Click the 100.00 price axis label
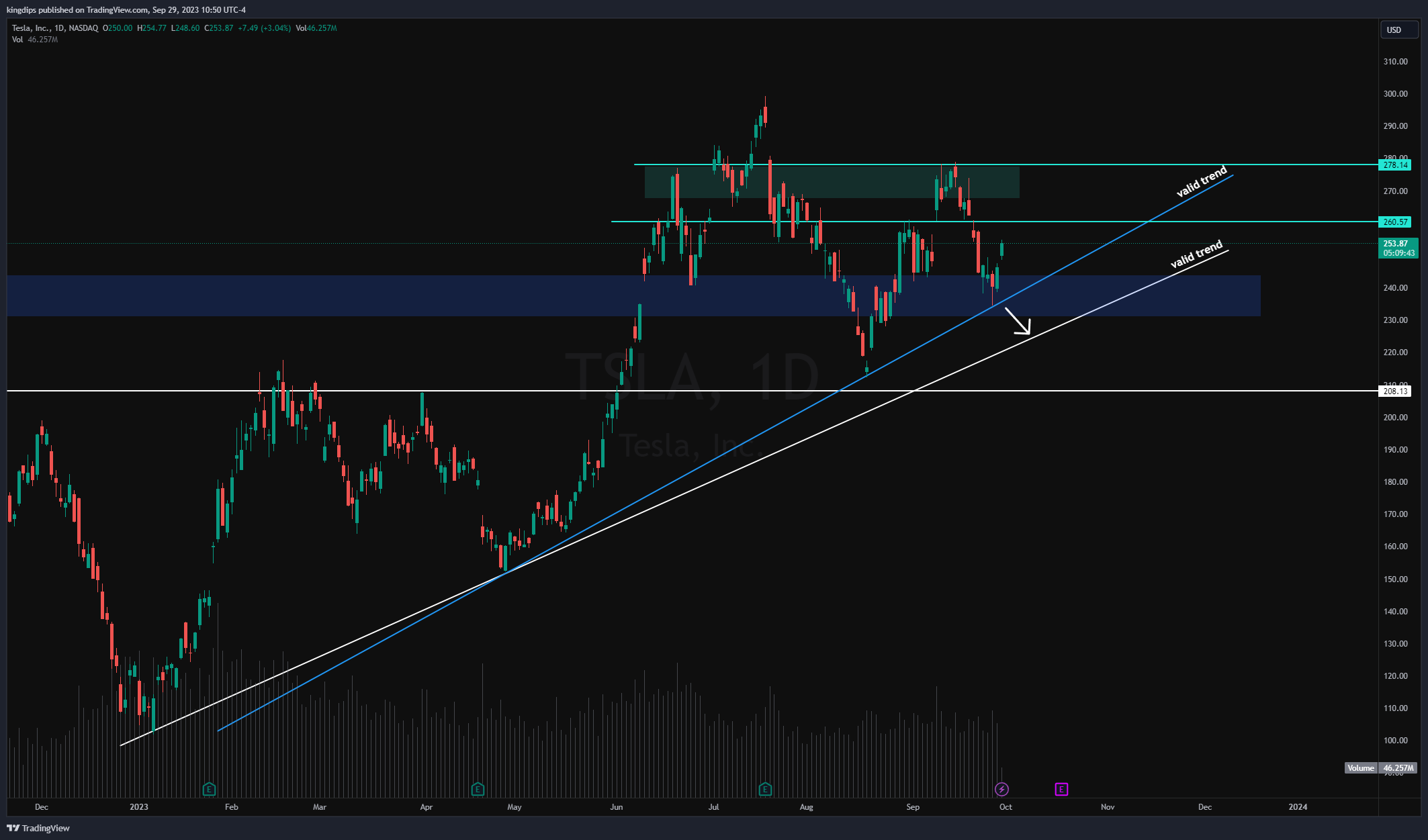 point(1395,741)
